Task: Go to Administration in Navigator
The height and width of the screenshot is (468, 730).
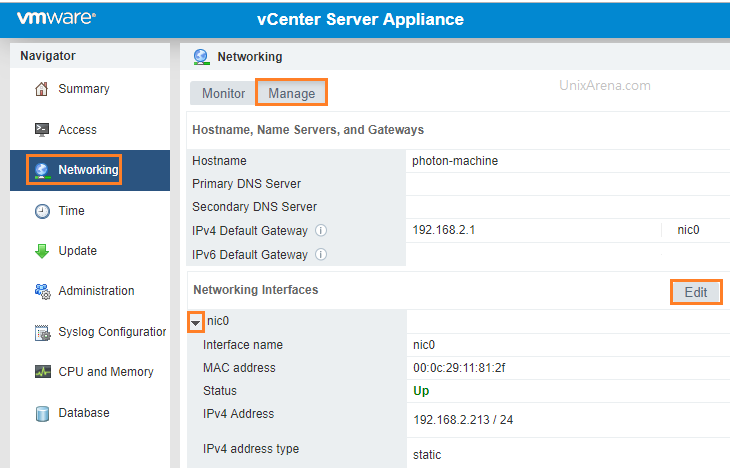Action: click(96, 291)
